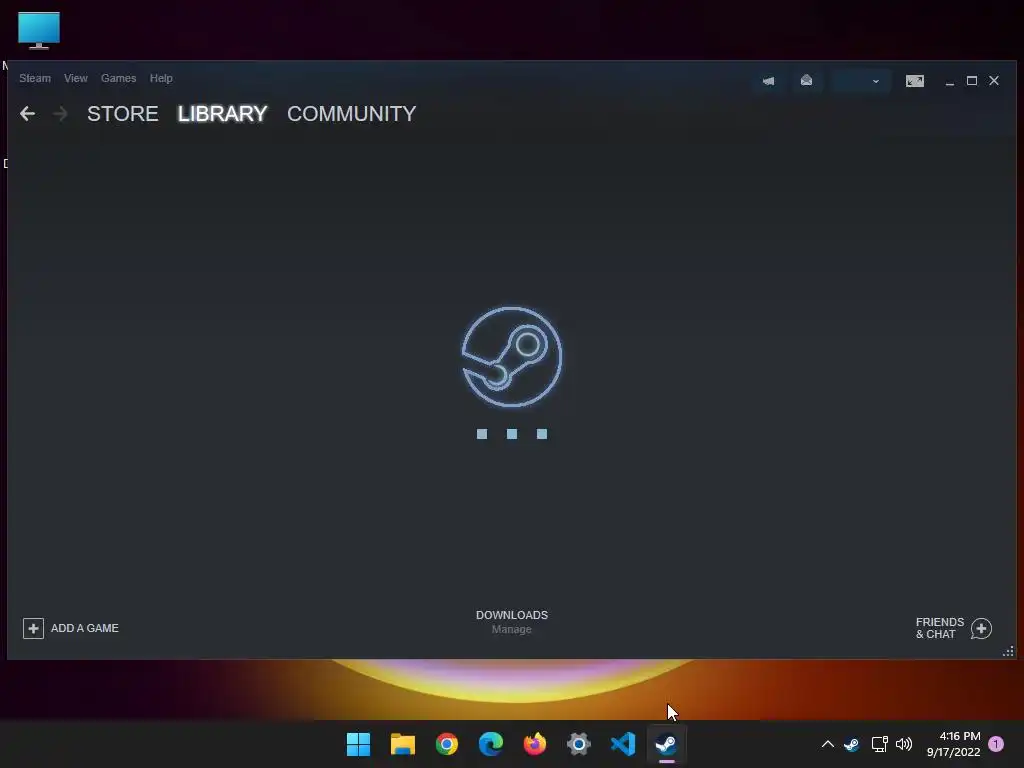Screen dimensions: 1024x768
Task: Open Google Chrome from taskbar
Action: [x=447, y=744]
